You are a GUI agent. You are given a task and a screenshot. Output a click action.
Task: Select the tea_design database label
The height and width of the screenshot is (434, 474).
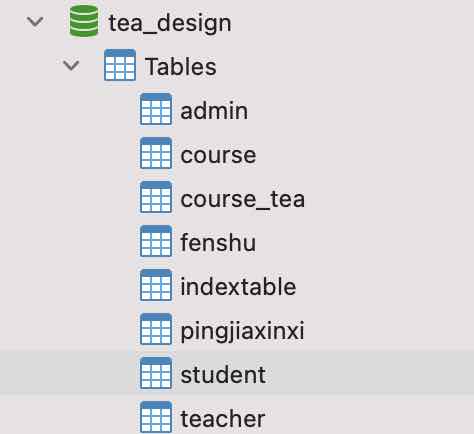pos(170,24)
